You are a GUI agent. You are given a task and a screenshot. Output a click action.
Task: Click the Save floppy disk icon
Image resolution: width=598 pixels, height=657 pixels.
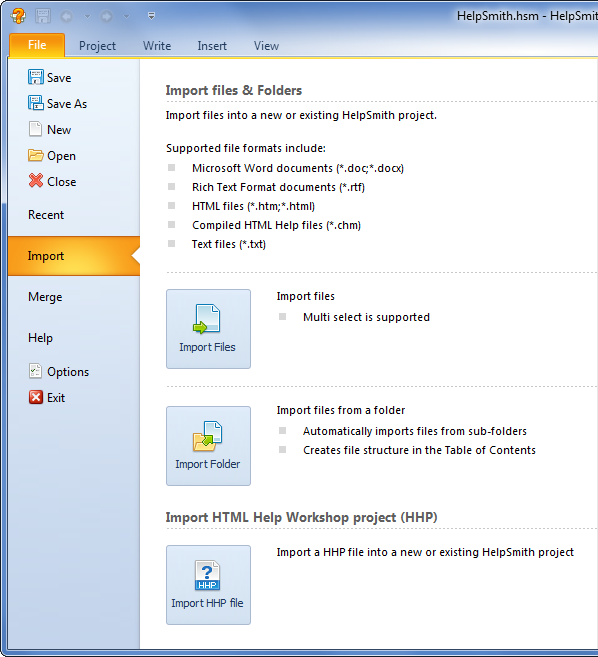(x=36, y=77)
